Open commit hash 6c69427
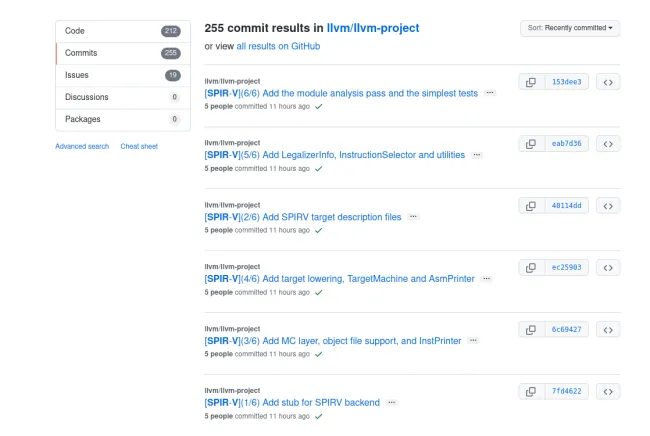650x436 pixels. pos(567,330)
